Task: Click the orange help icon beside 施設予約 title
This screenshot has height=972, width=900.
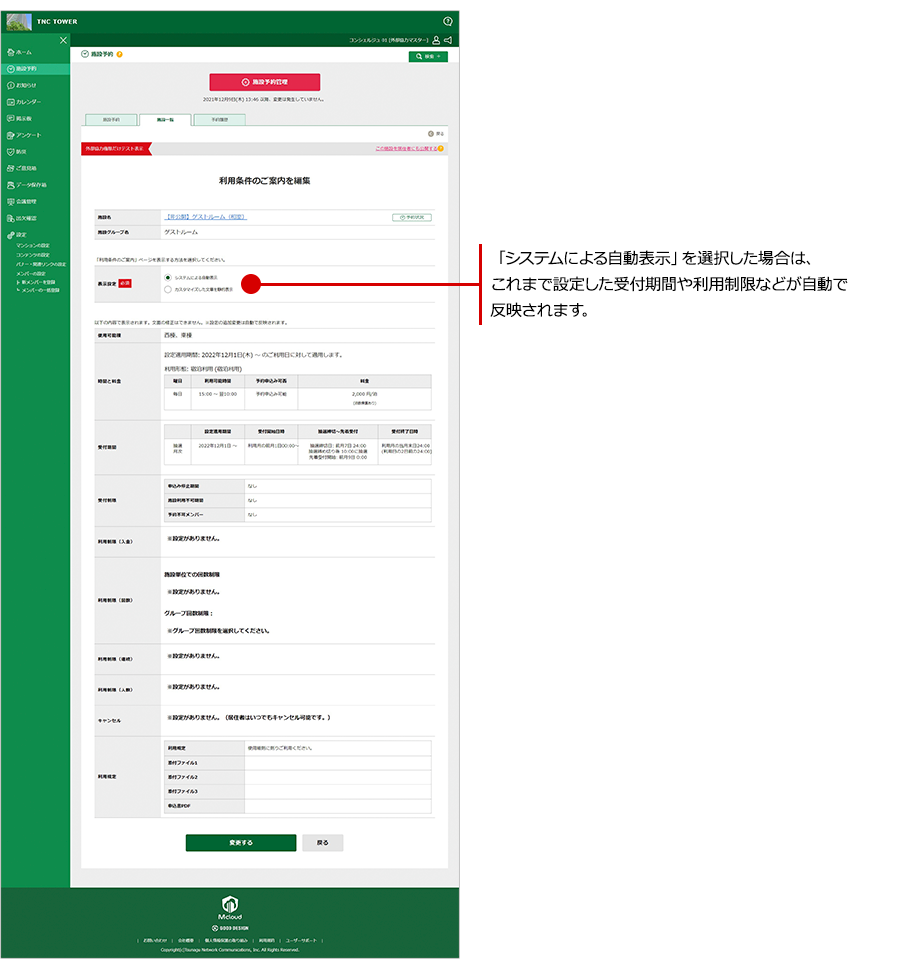Action: click(120, 54)
